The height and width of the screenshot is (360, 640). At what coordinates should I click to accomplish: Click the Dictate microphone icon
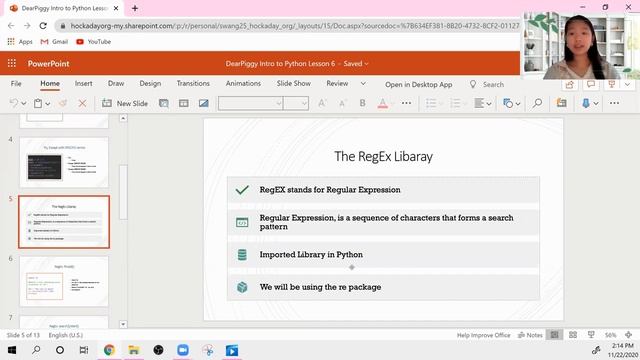tap(586, 103)
